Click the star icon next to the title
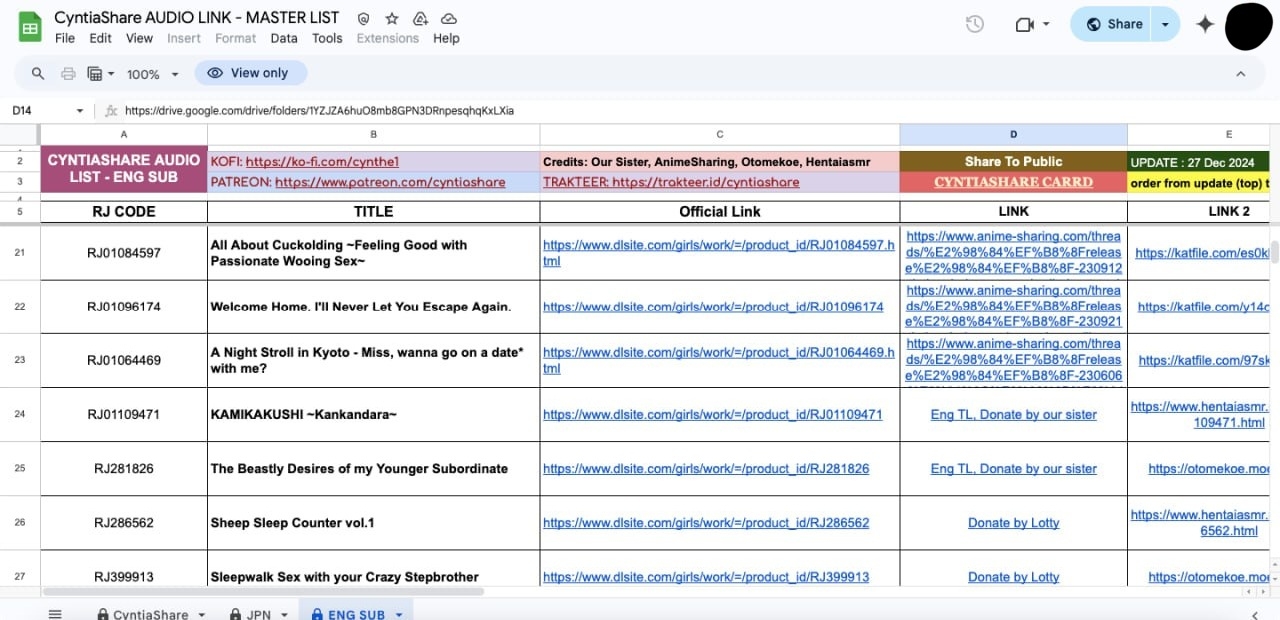Viewport: 1280px width, 620px height. click(x=392, y=19)
